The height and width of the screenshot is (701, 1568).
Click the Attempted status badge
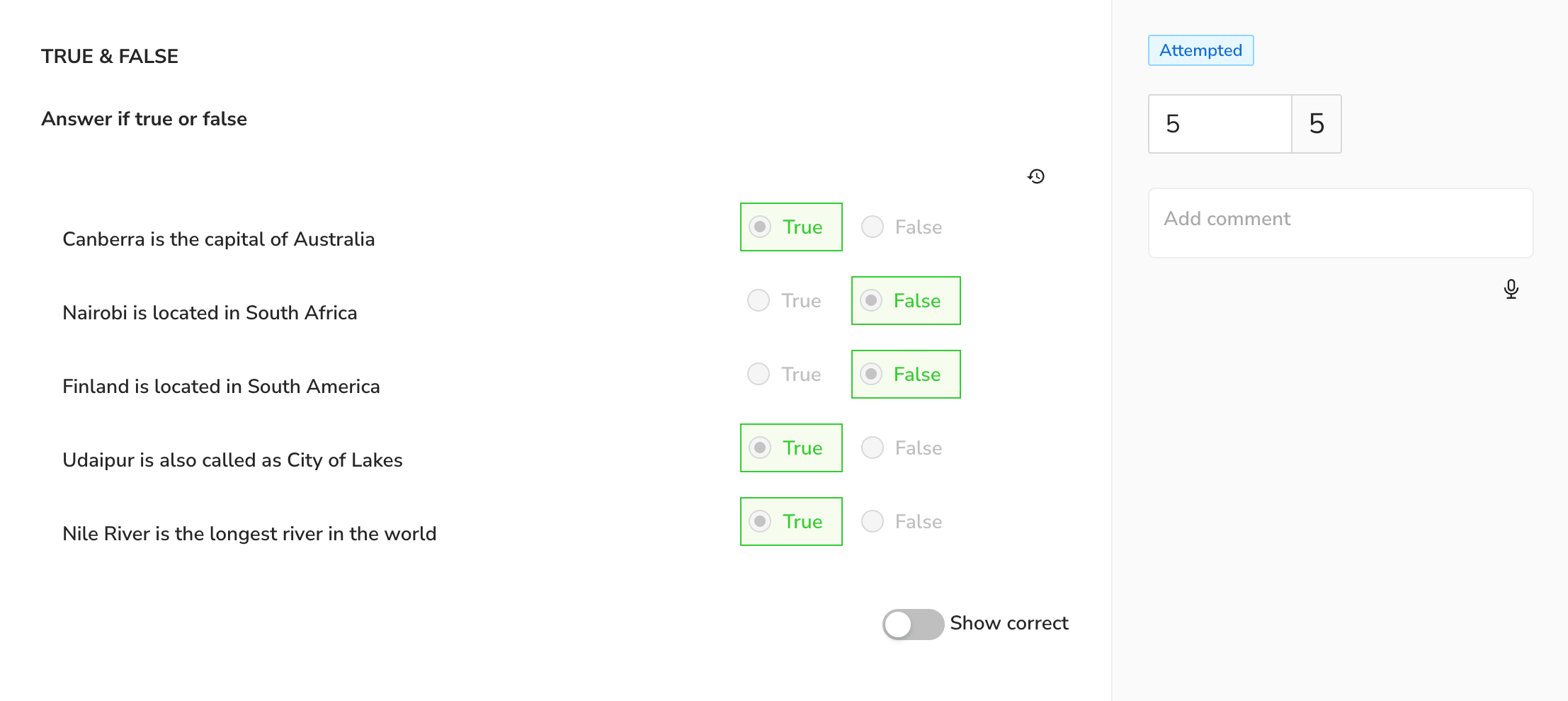1201,50
